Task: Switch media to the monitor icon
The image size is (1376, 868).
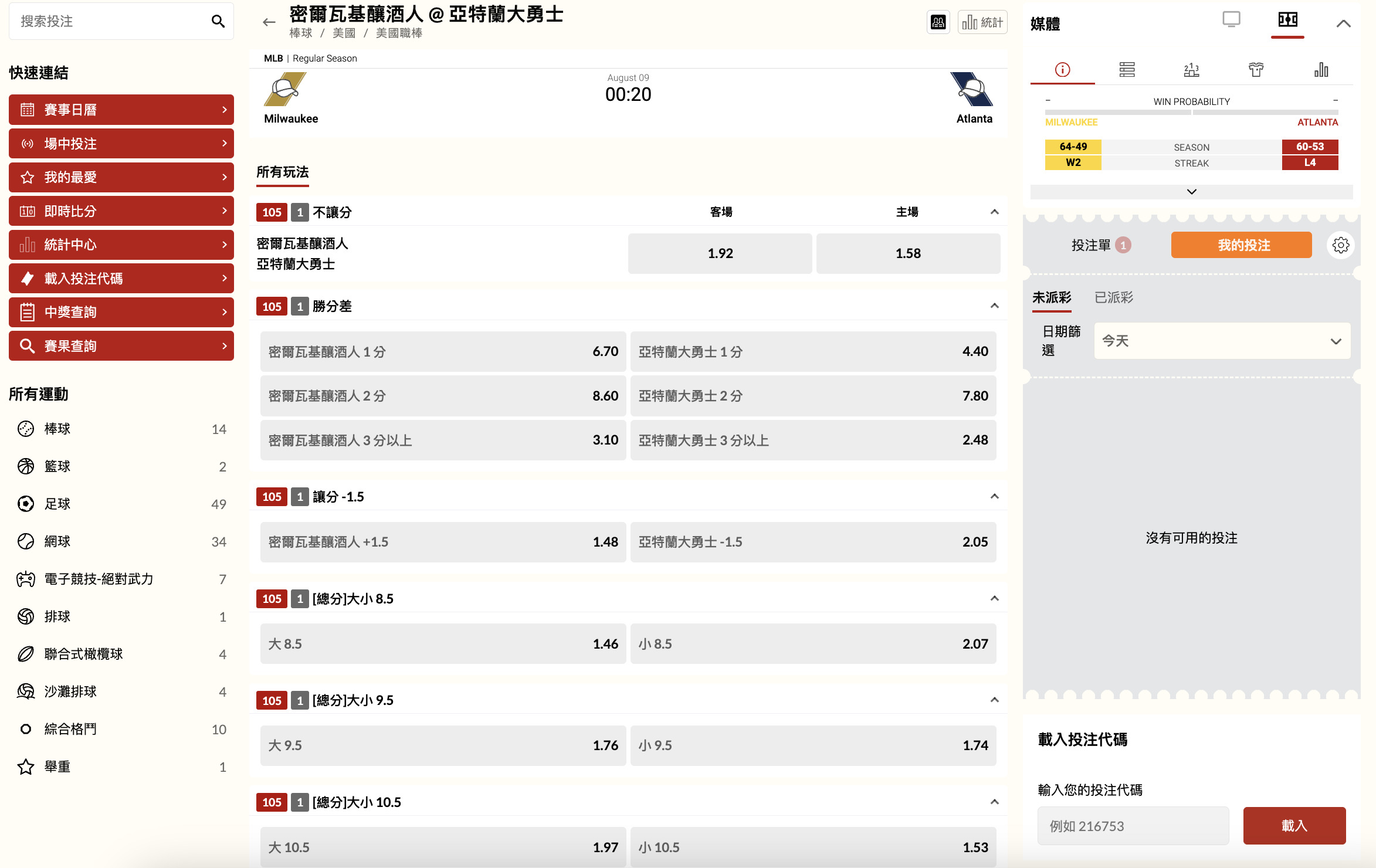Action: [x=1231, y=20]
